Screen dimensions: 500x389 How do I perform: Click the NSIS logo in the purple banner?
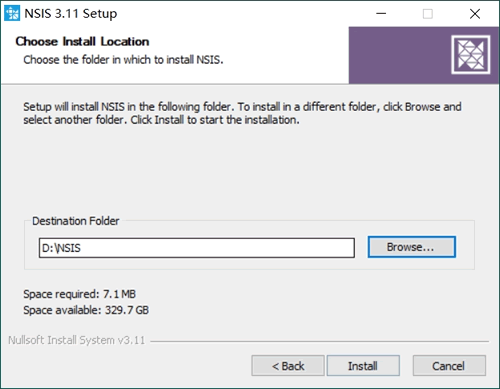[471, 55]
